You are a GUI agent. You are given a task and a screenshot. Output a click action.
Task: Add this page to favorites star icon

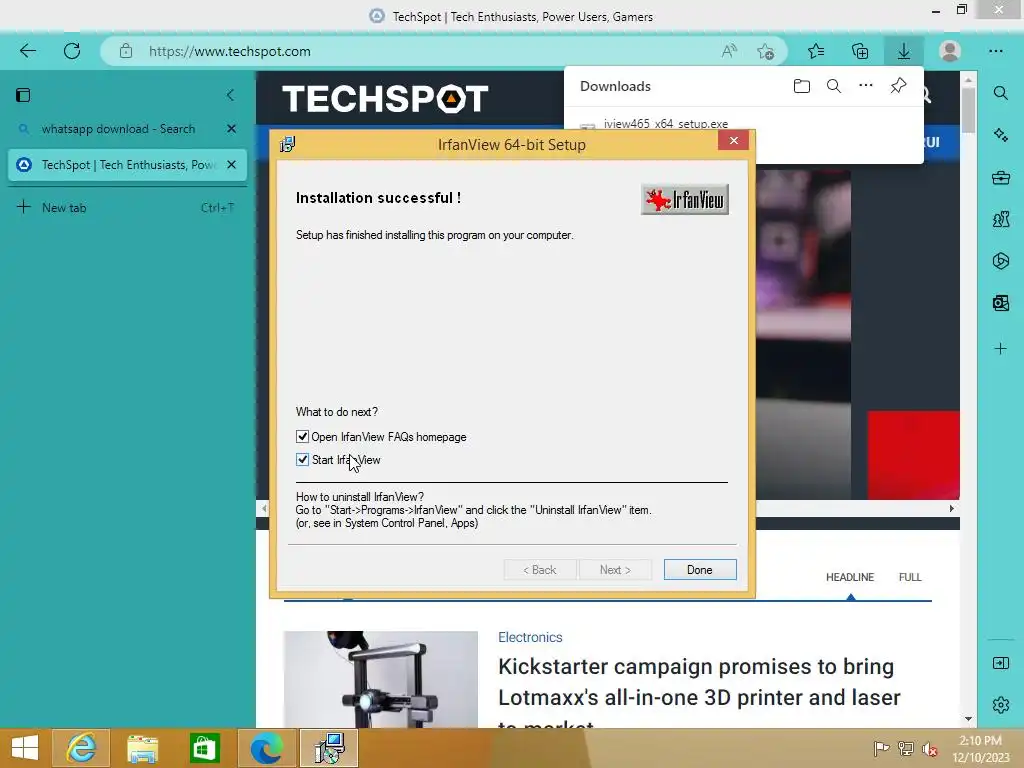pos(766,51)
